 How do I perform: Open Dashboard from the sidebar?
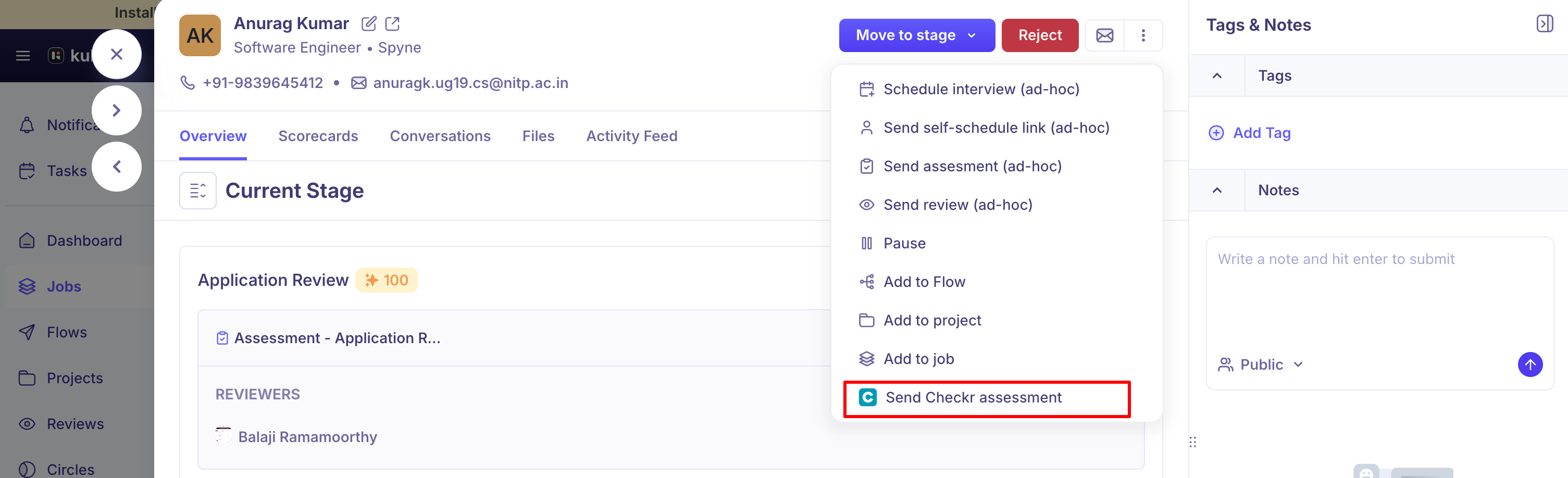[84, 240]
